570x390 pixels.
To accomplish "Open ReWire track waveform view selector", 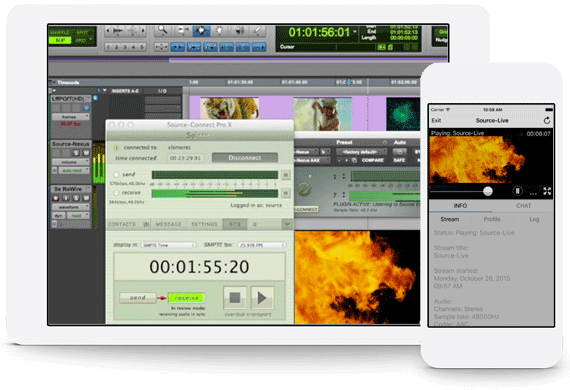I will [x=71, y=207].
